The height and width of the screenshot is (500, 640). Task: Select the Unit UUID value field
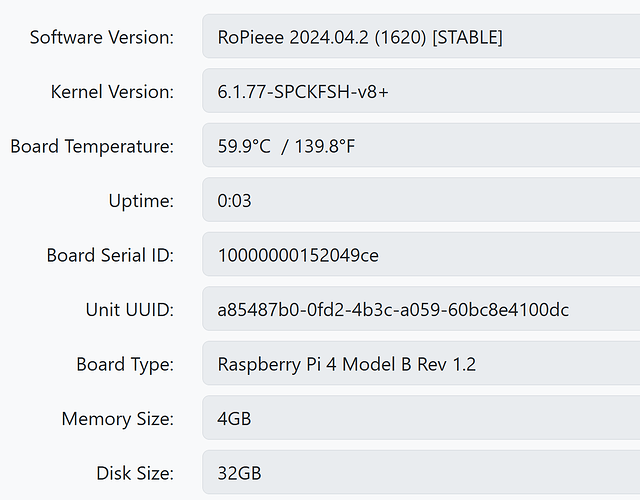click(x=421, y=309)
